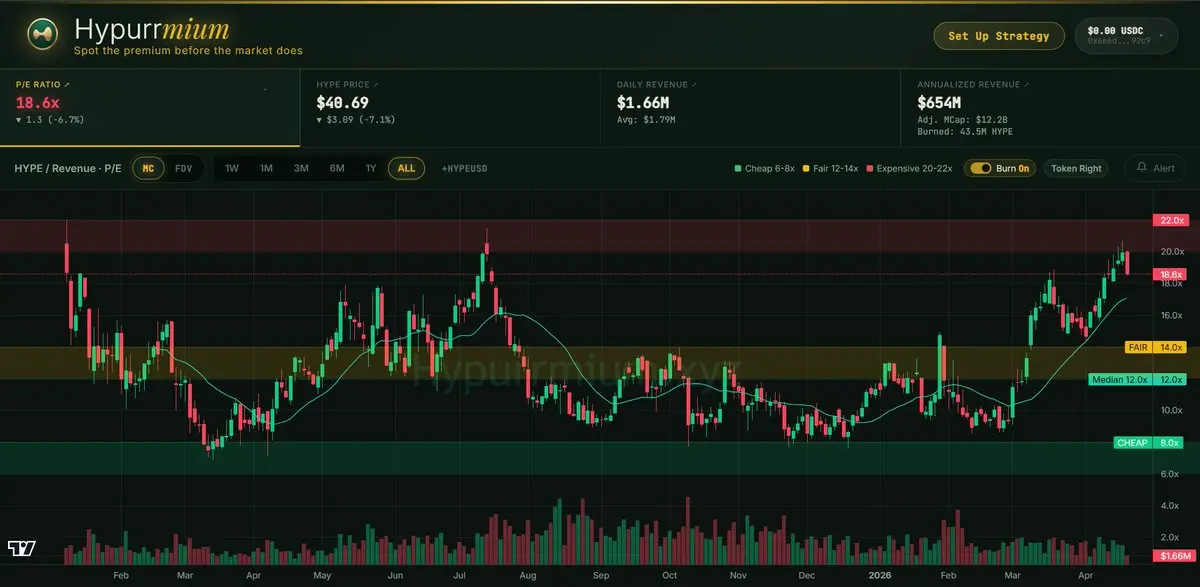
Task: Open the $0.00 USDC wallet button
Action: pos(1126,36)
